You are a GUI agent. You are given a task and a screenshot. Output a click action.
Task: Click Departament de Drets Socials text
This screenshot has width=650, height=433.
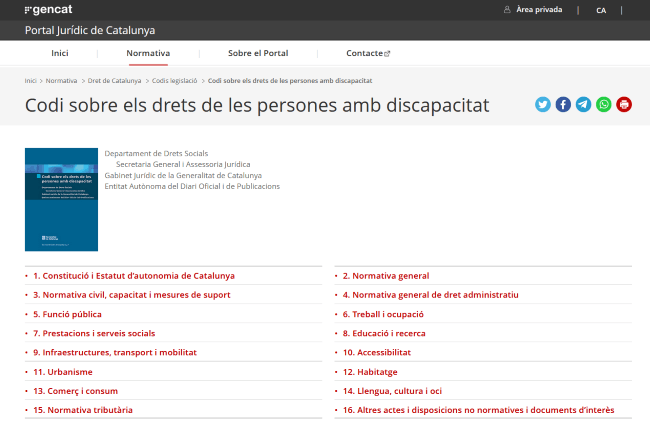[x=156, y=153]
